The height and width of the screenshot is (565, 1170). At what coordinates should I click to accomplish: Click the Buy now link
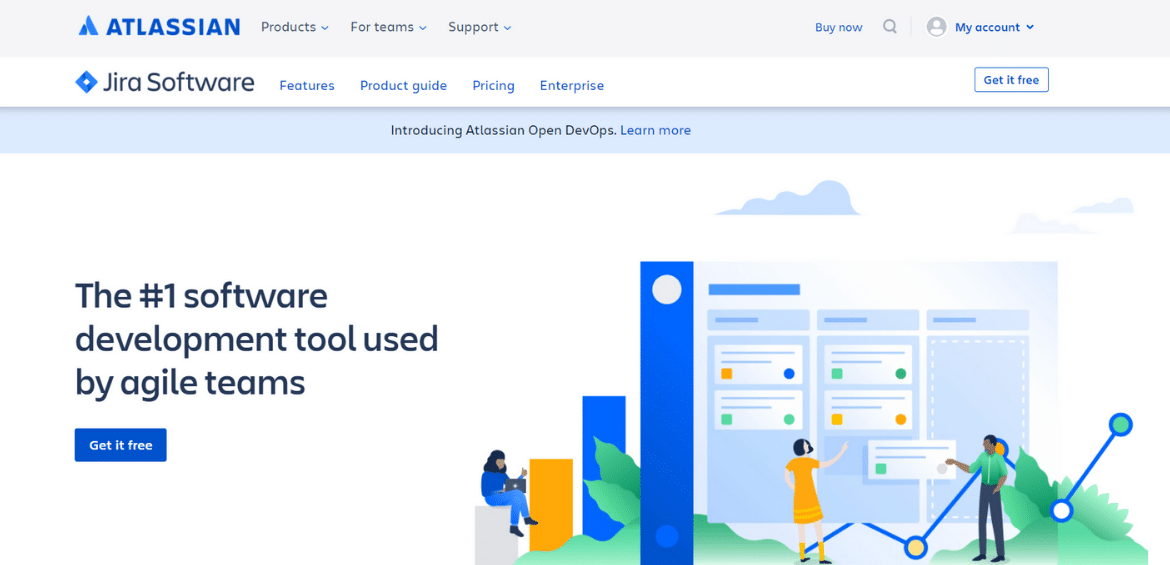click(839, 28)
